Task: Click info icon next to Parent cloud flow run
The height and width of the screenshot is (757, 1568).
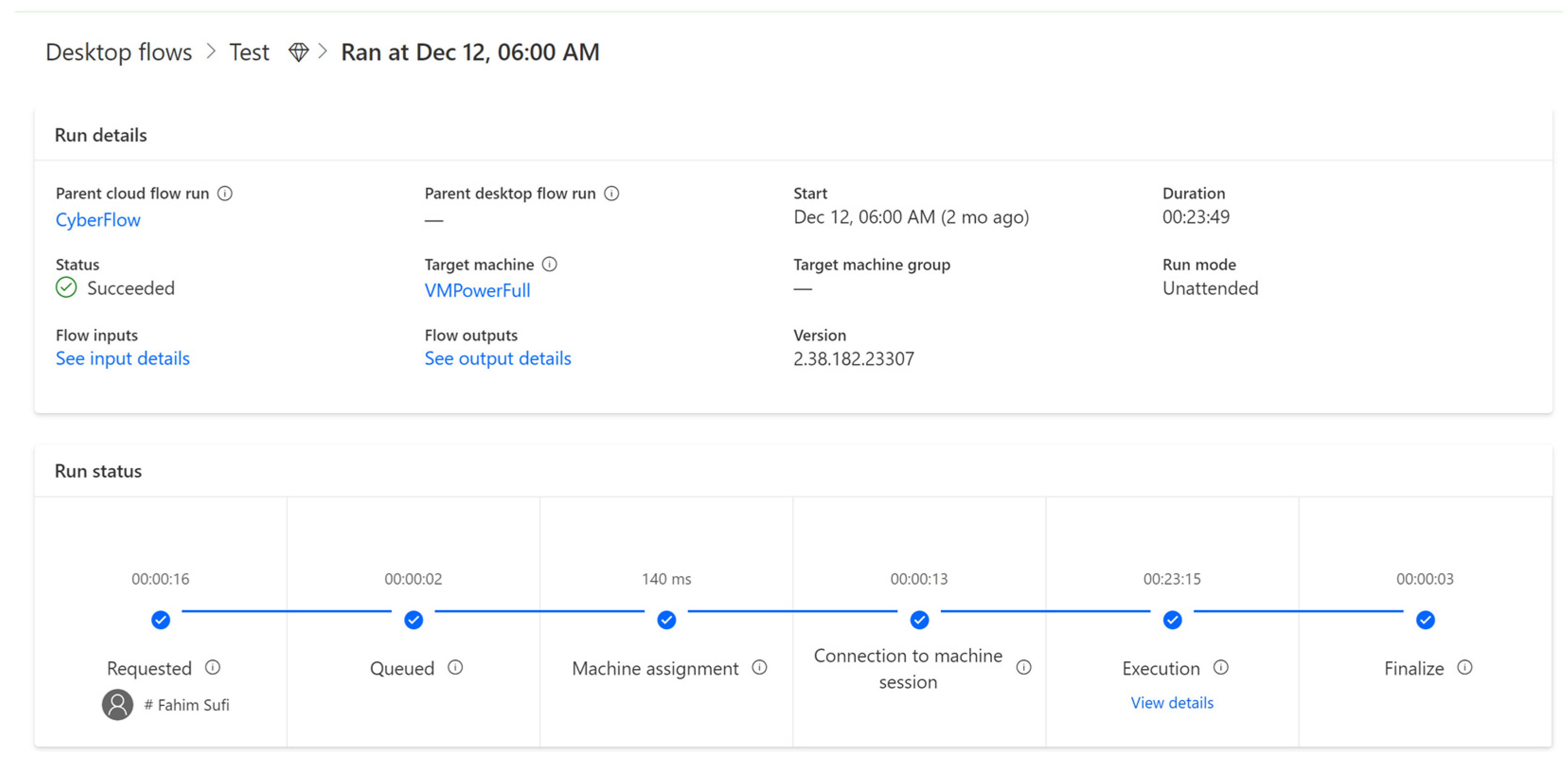Action: [225, 193]
